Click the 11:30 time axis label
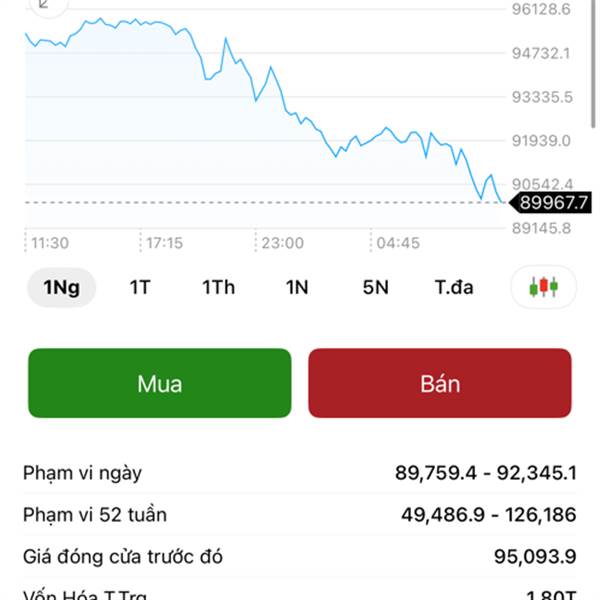The width and height of the screenshot is (600, 600). point(50,243)
